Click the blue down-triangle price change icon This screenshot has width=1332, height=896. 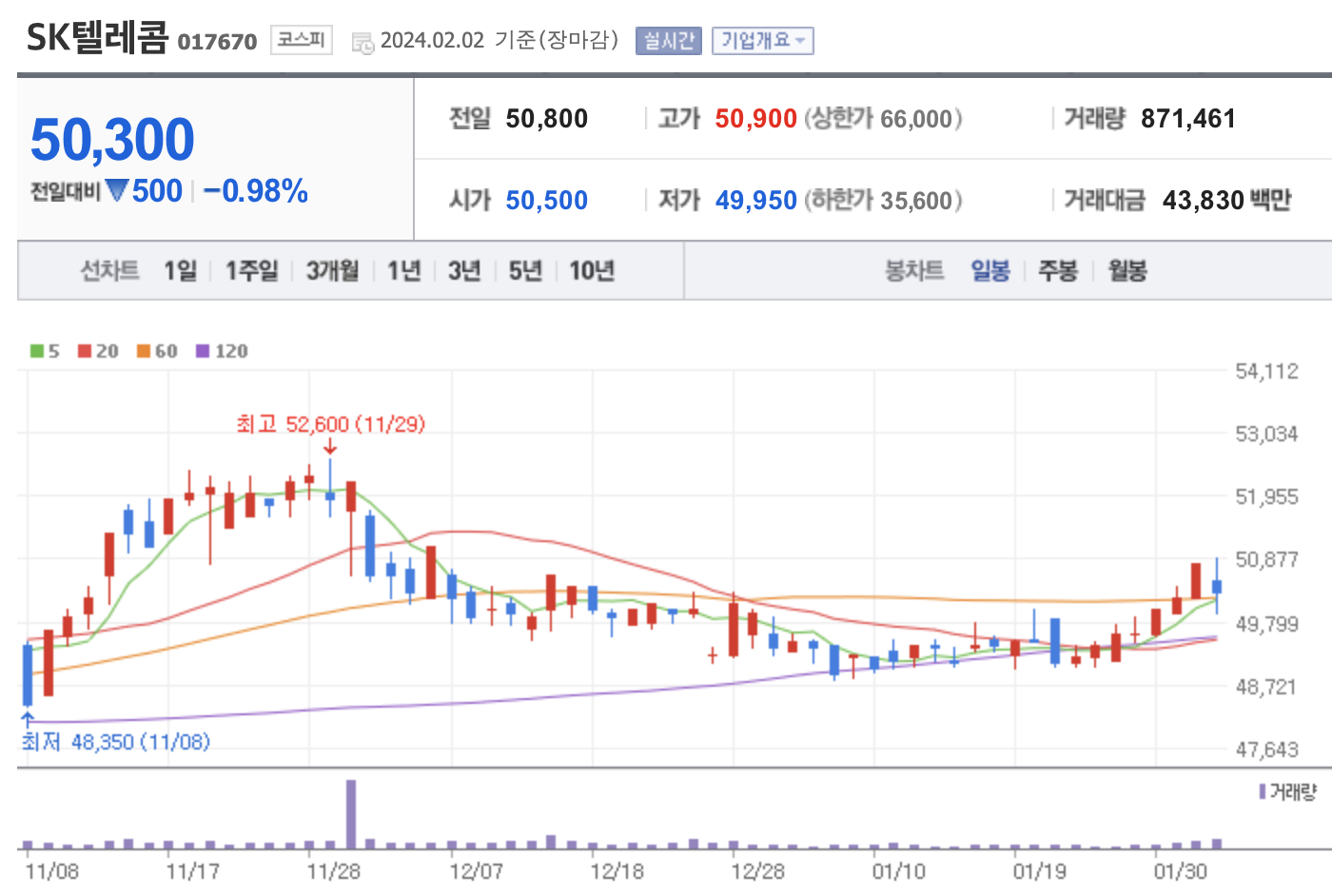click(x=117, y=191)
